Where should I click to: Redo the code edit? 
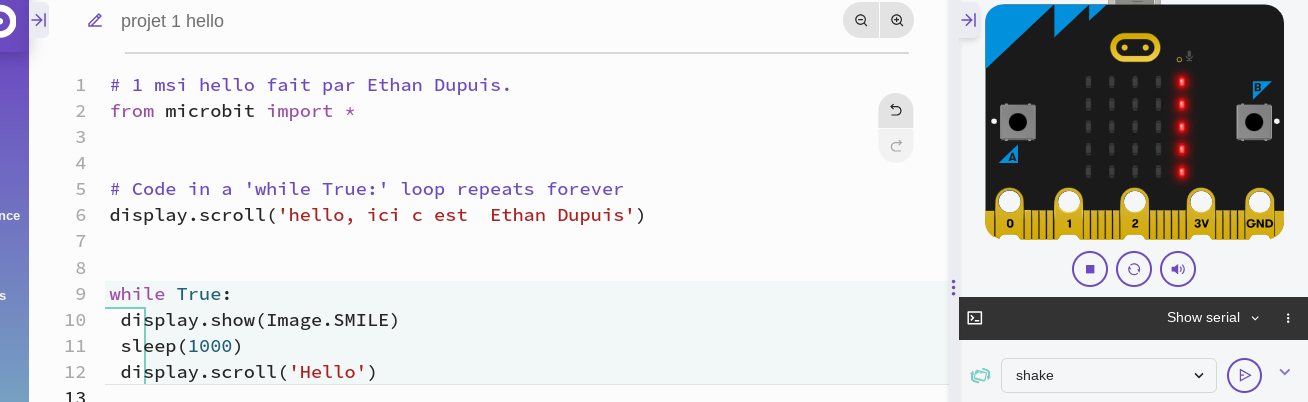tap(896, 146)
